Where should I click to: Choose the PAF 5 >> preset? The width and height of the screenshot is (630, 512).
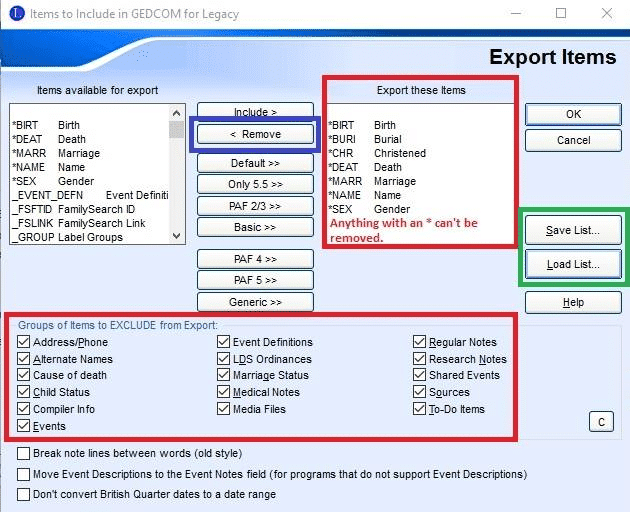tap(255, 280)
